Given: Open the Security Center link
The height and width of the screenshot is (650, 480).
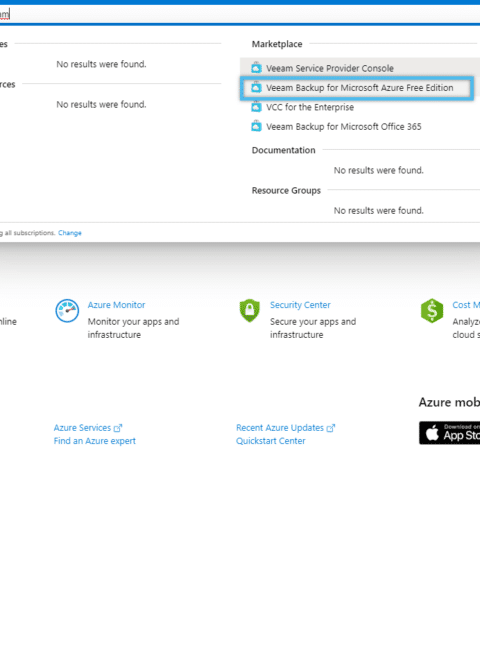Looking at the screenshot, I should (300, 305).
